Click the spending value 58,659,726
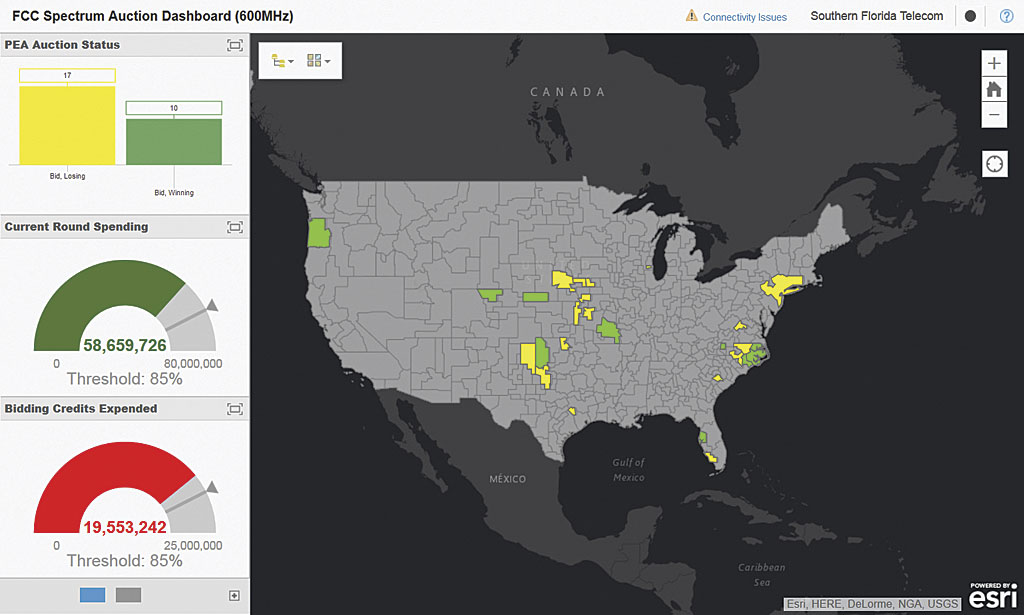 (125, 345)
